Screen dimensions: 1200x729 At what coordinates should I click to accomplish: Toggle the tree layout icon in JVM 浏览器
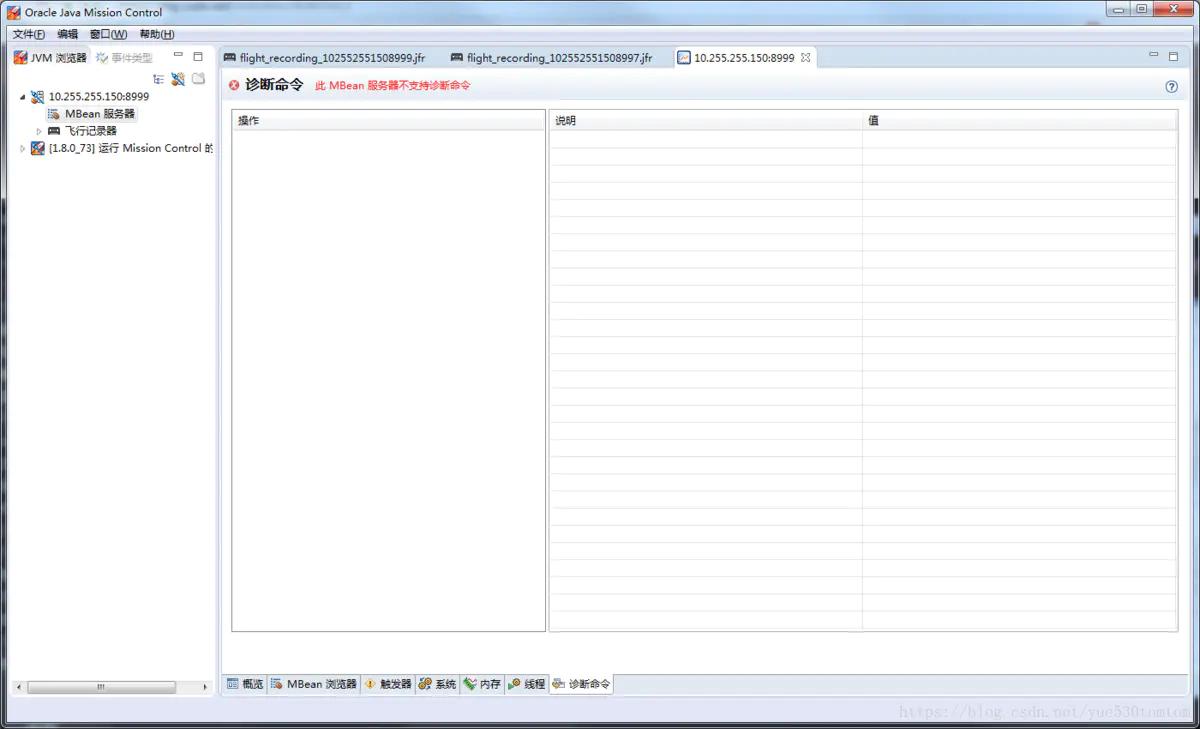pyautogui.click(x=158, y=79)
